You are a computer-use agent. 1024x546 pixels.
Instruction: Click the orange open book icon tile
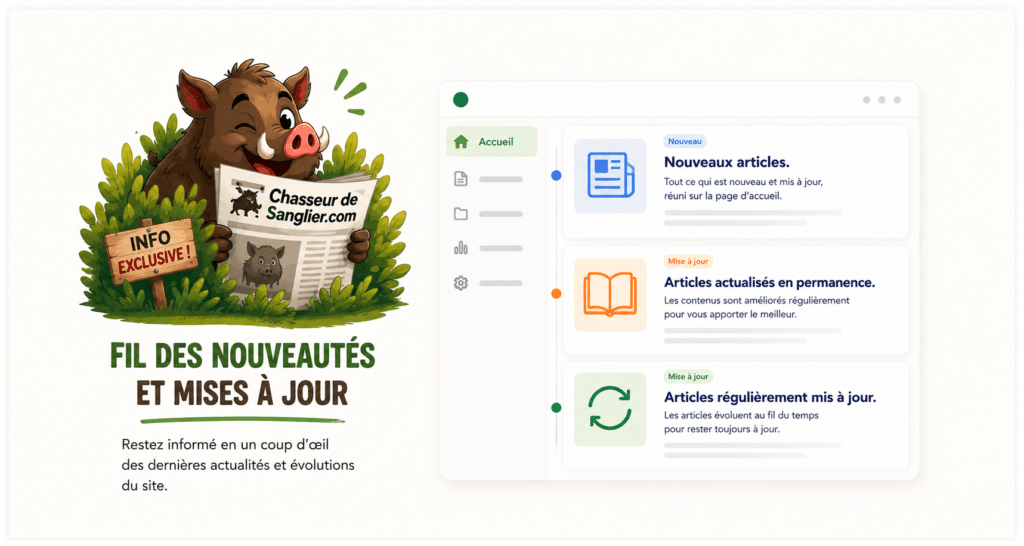(x=610, y=295)
